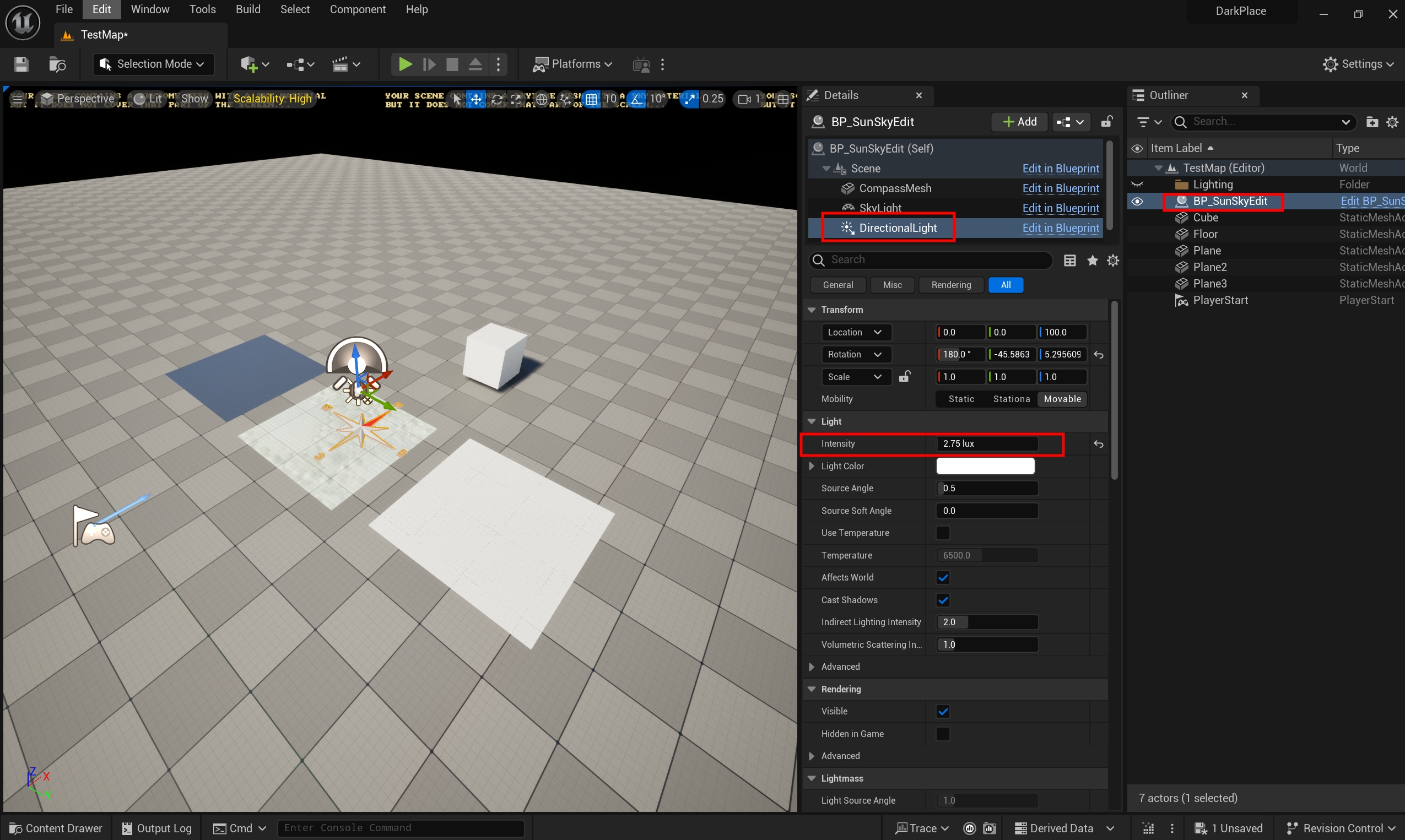Click the Details favorites star icon
The height and width of the screenshot is (840, 1405).
(x=1092, y=261)
